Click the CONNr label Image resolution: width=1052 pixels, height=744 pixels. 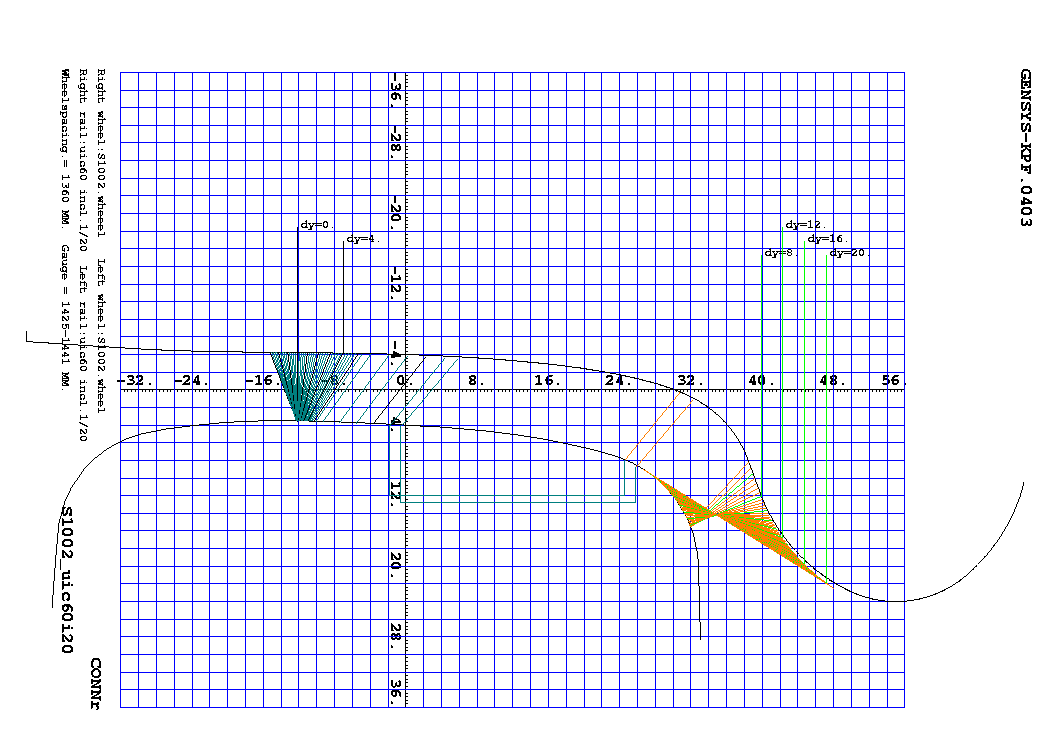(x=95, y=684)
